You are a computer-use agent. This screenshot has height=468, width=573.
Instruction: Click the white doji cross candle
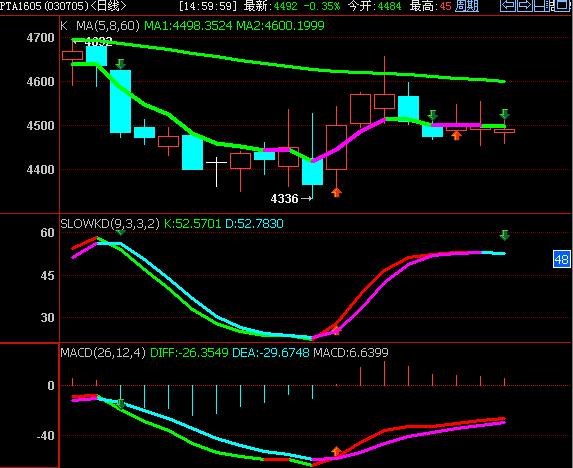click(x=216, y=172)
